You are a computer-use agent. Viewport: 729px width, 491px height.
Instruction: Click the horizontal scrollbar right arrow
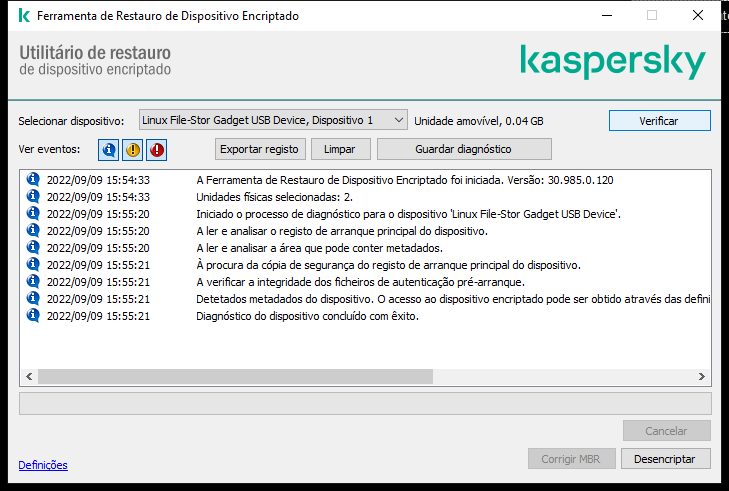tap(702, 377)
